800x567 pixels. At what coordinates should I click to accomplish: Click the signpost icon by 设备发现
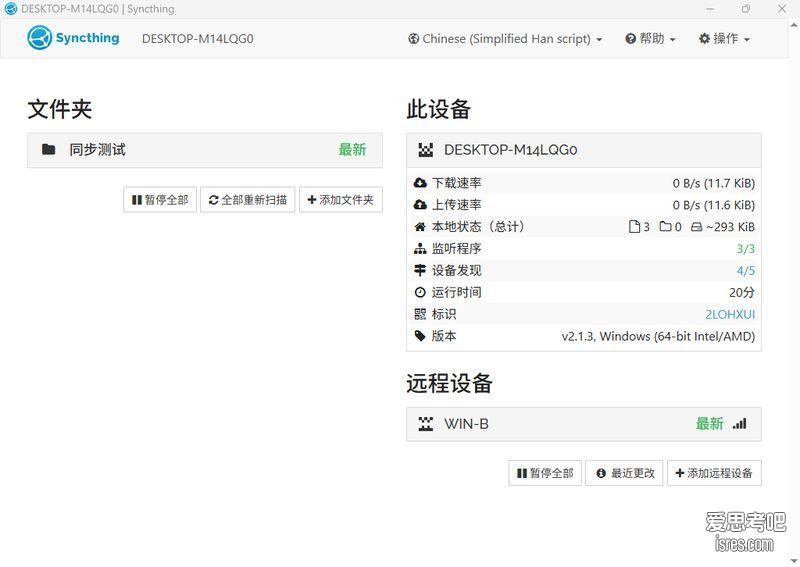(420, 270)
